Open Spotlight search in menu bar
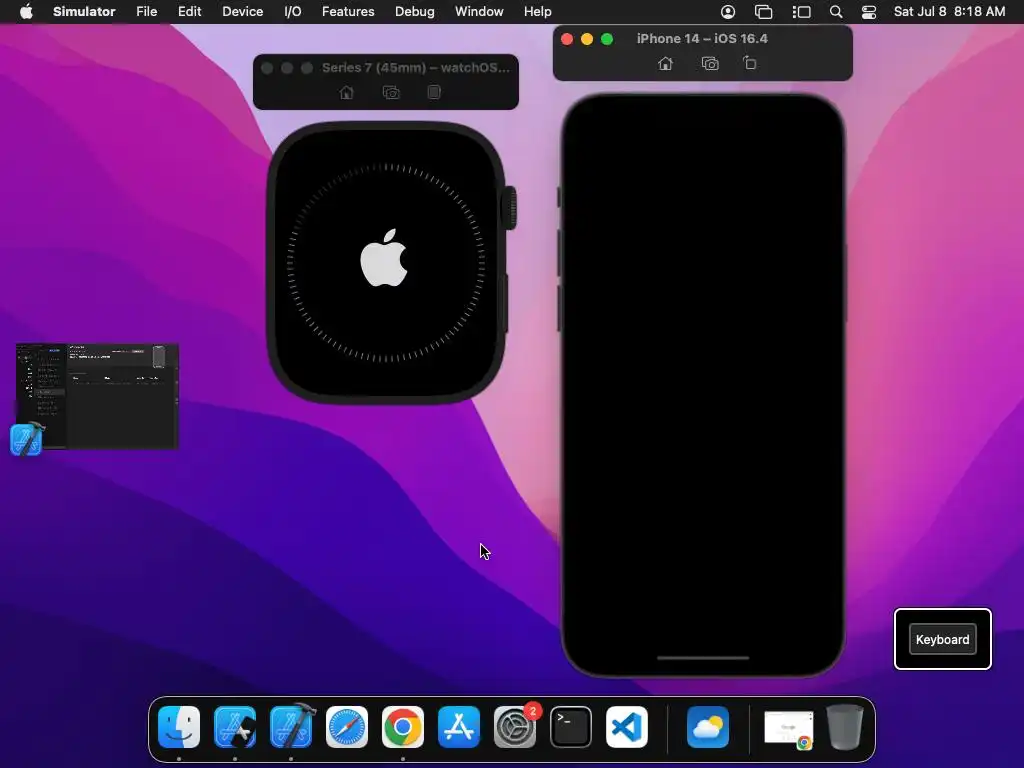The height and width of the screenshot is (768, 1024). pyautogui.click(x=836, y=12)
